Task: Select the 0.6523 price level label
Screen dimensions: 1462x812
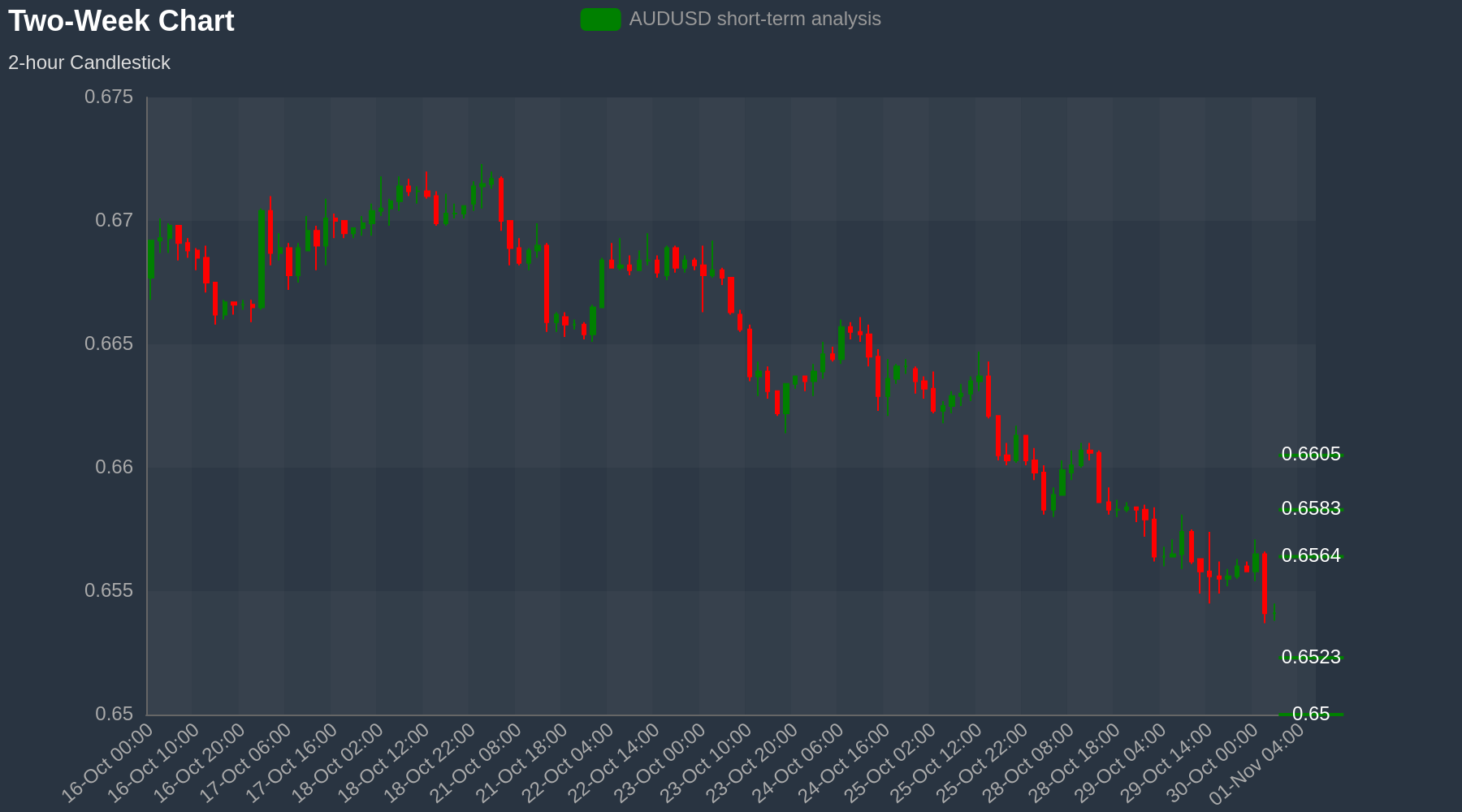Action: pyautogui.click(x=1311, y=657)
